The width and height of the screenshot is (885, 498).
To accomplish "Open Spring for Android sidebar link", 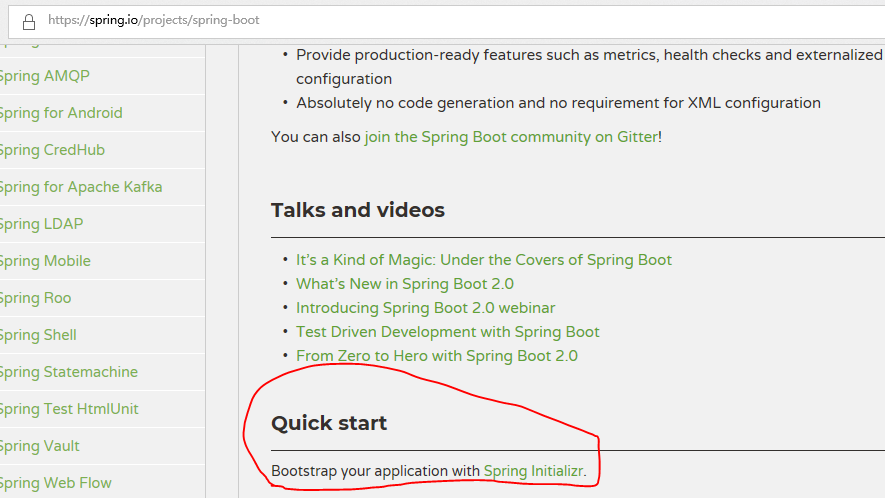I will click(x=60, y=113).
